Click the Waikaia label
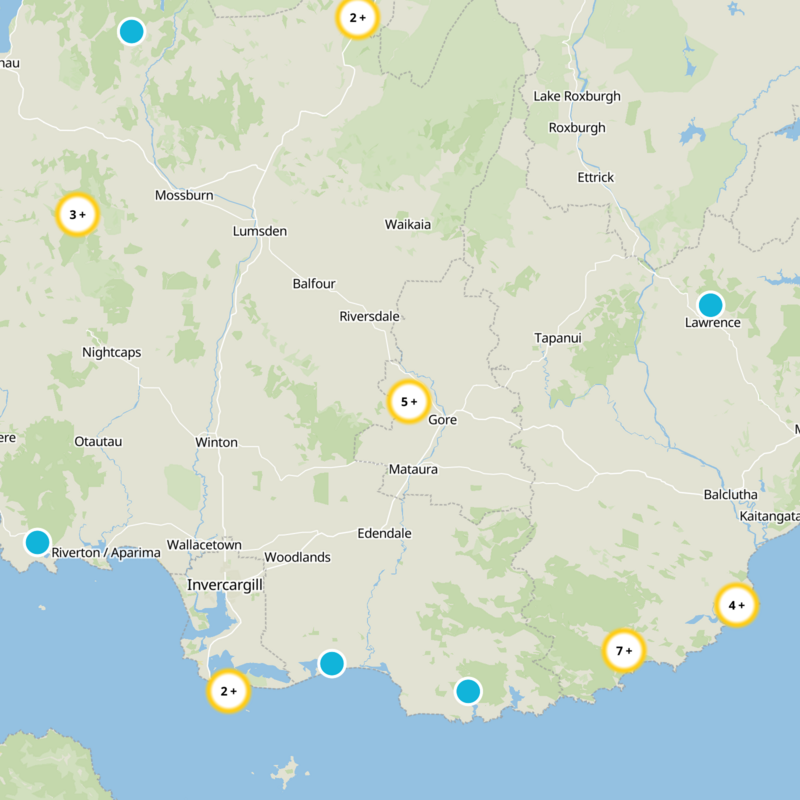Viewport: 800px width, 800px height. point(408,224)
